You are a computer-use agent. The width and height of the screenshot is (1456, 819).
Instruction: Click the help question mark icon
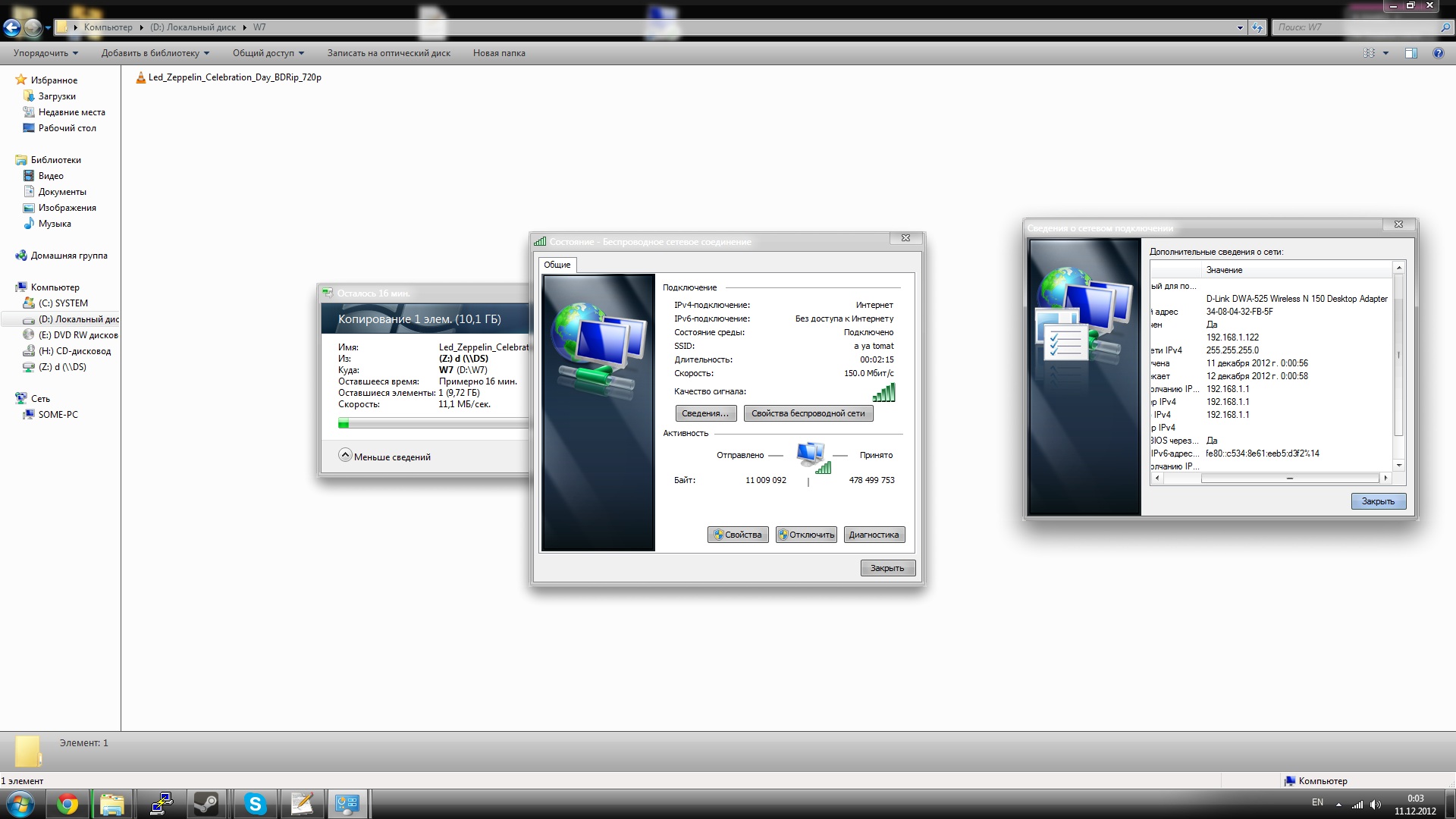1438,53
